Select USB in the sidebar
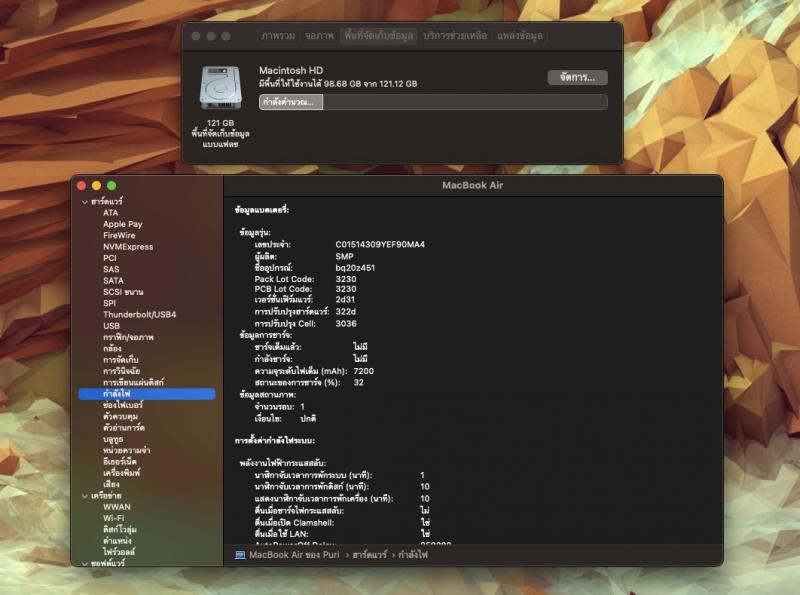800x595 pixels. [x=111, y=326]
